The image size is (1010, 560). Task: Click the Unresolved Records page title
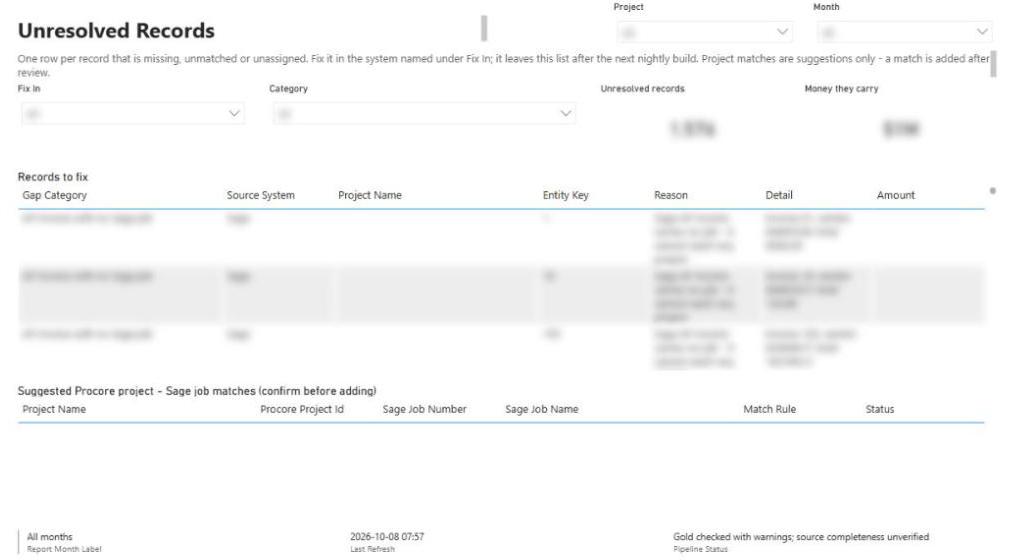pos(117,31)
